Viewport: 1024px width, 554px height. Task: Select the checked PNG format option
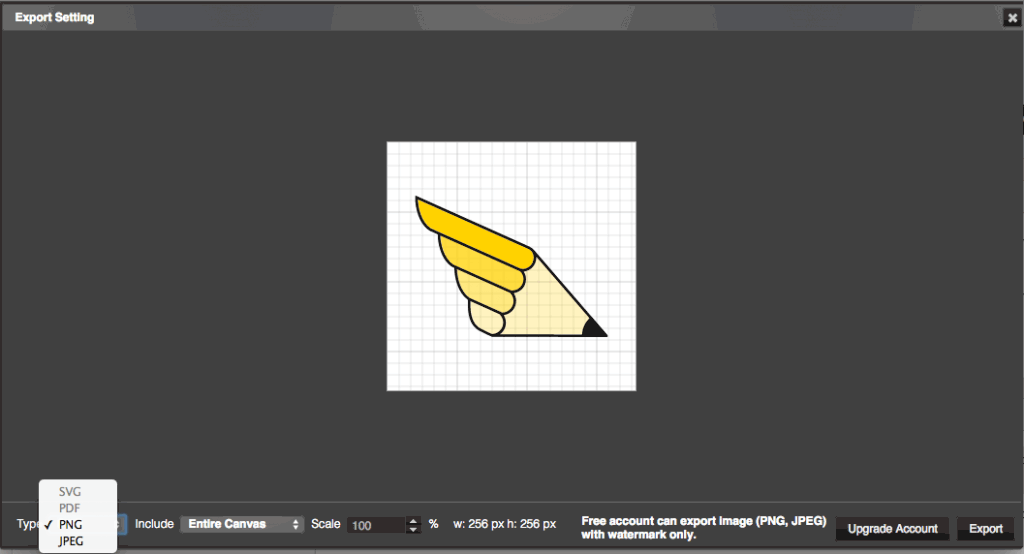tap(70, 524)
